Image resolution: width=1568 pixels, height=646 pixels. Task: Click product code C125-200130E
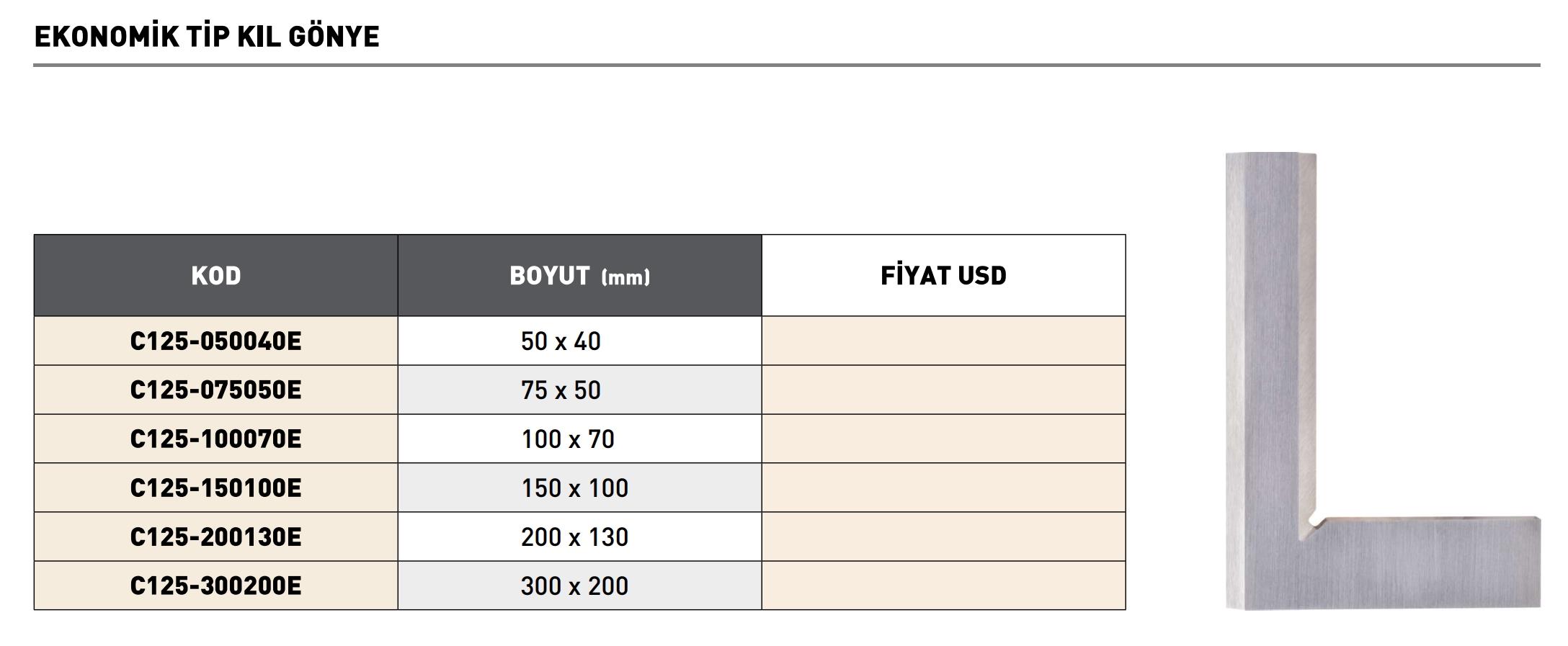pos(216,537)
